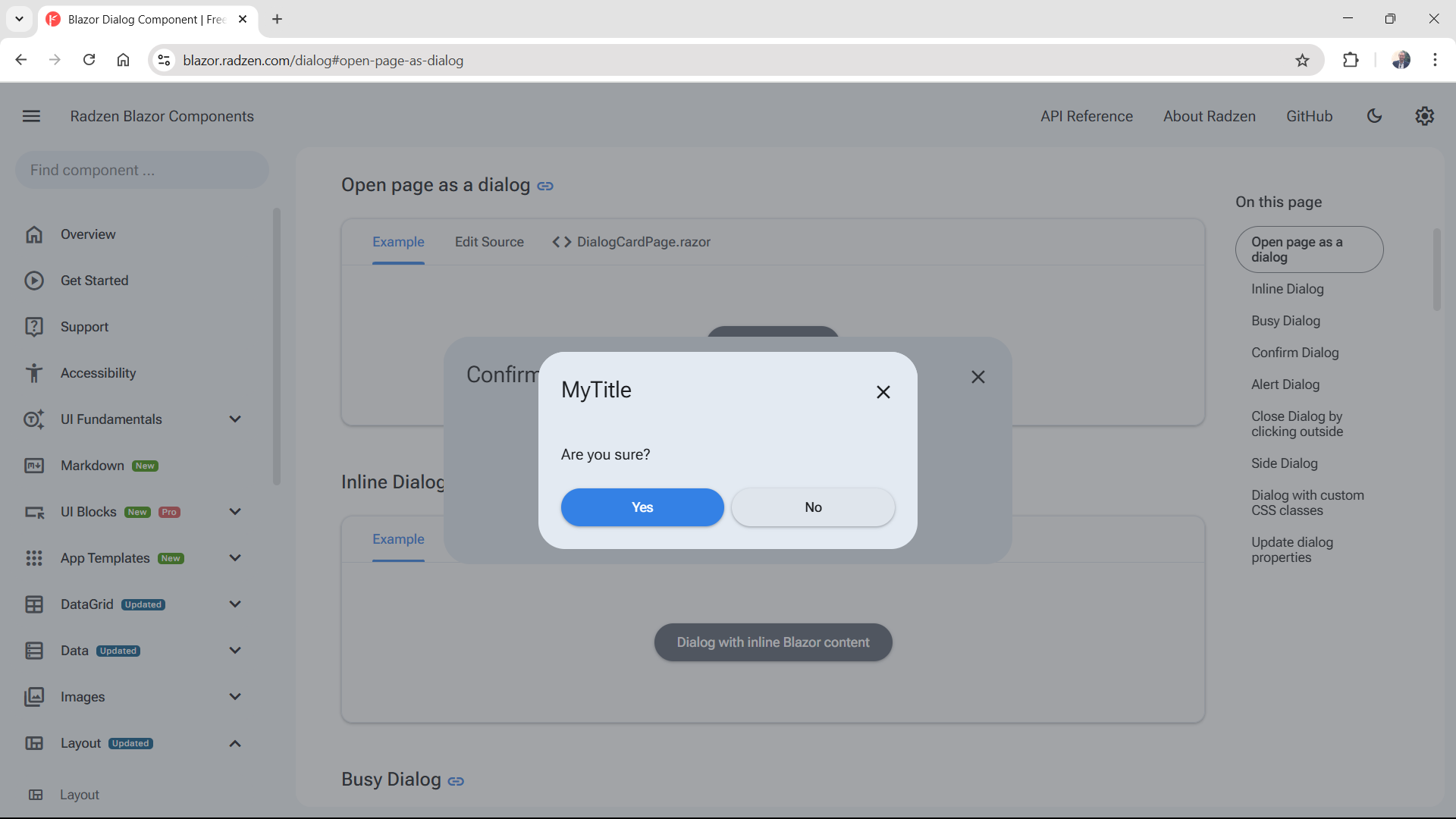Open Chrome three-dot menu

tap(1435, 60)
